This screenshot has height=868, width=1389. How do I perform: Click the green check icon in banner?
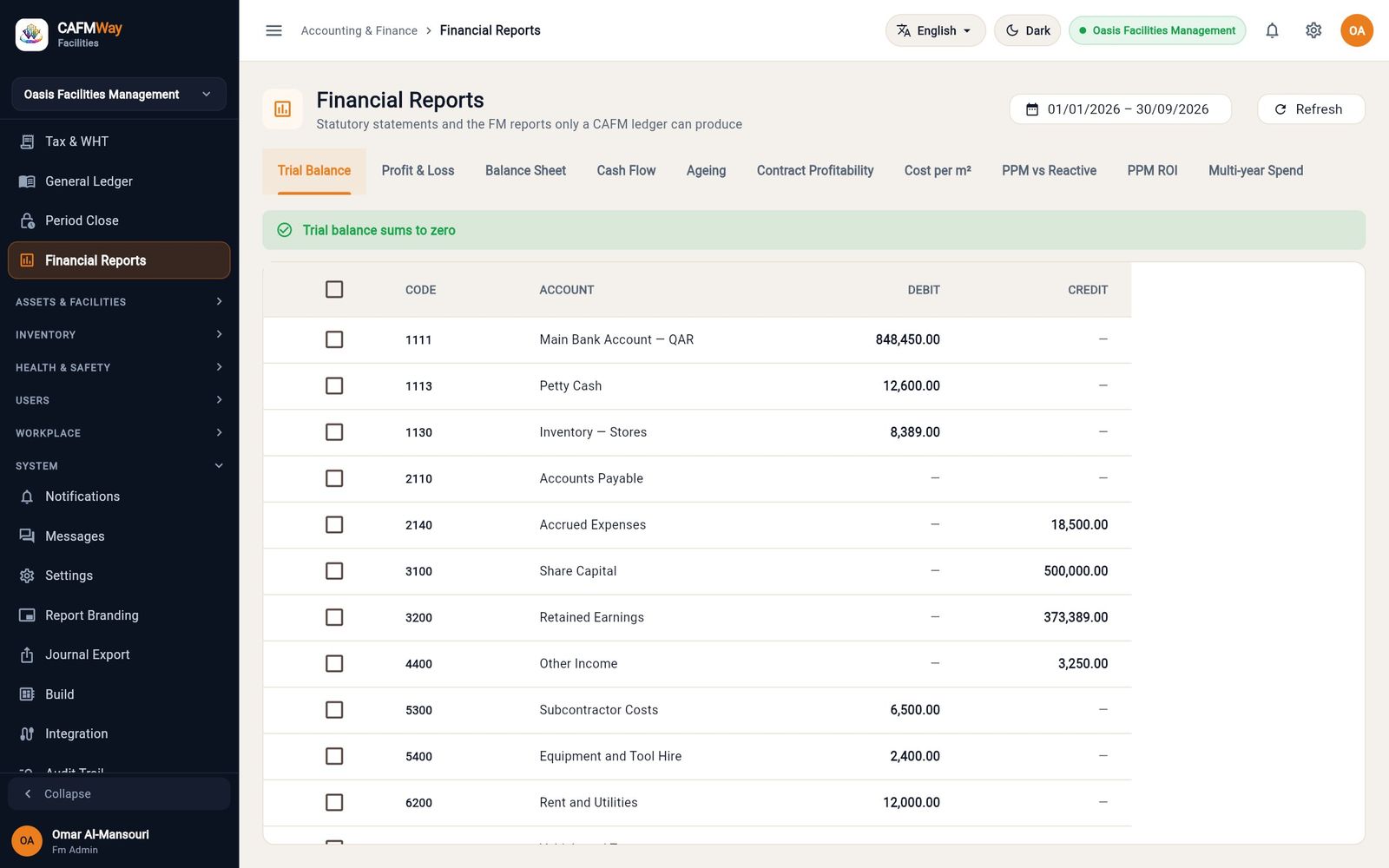pos(284,230)
